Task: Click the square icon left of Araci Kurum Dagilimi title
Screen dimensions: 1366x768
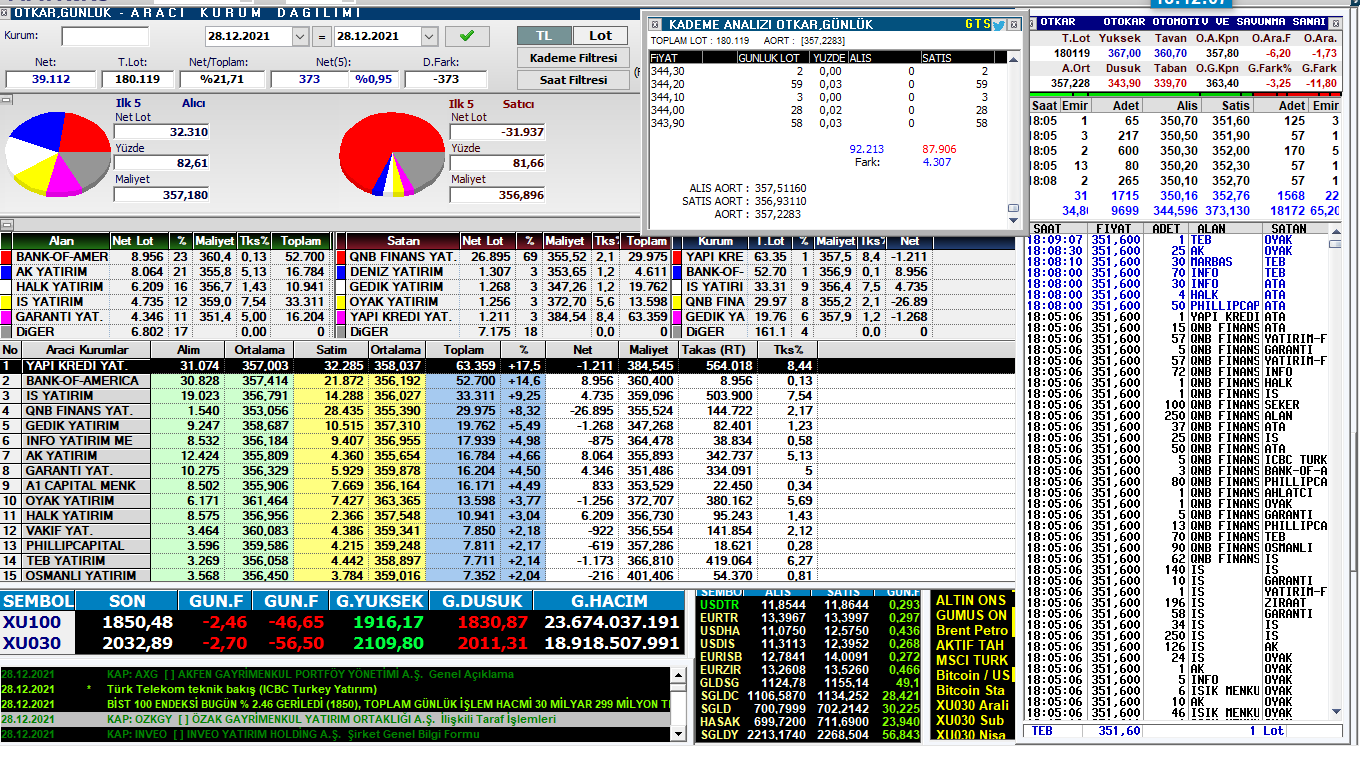Action: pyautogui.click(x=5, y=13)
